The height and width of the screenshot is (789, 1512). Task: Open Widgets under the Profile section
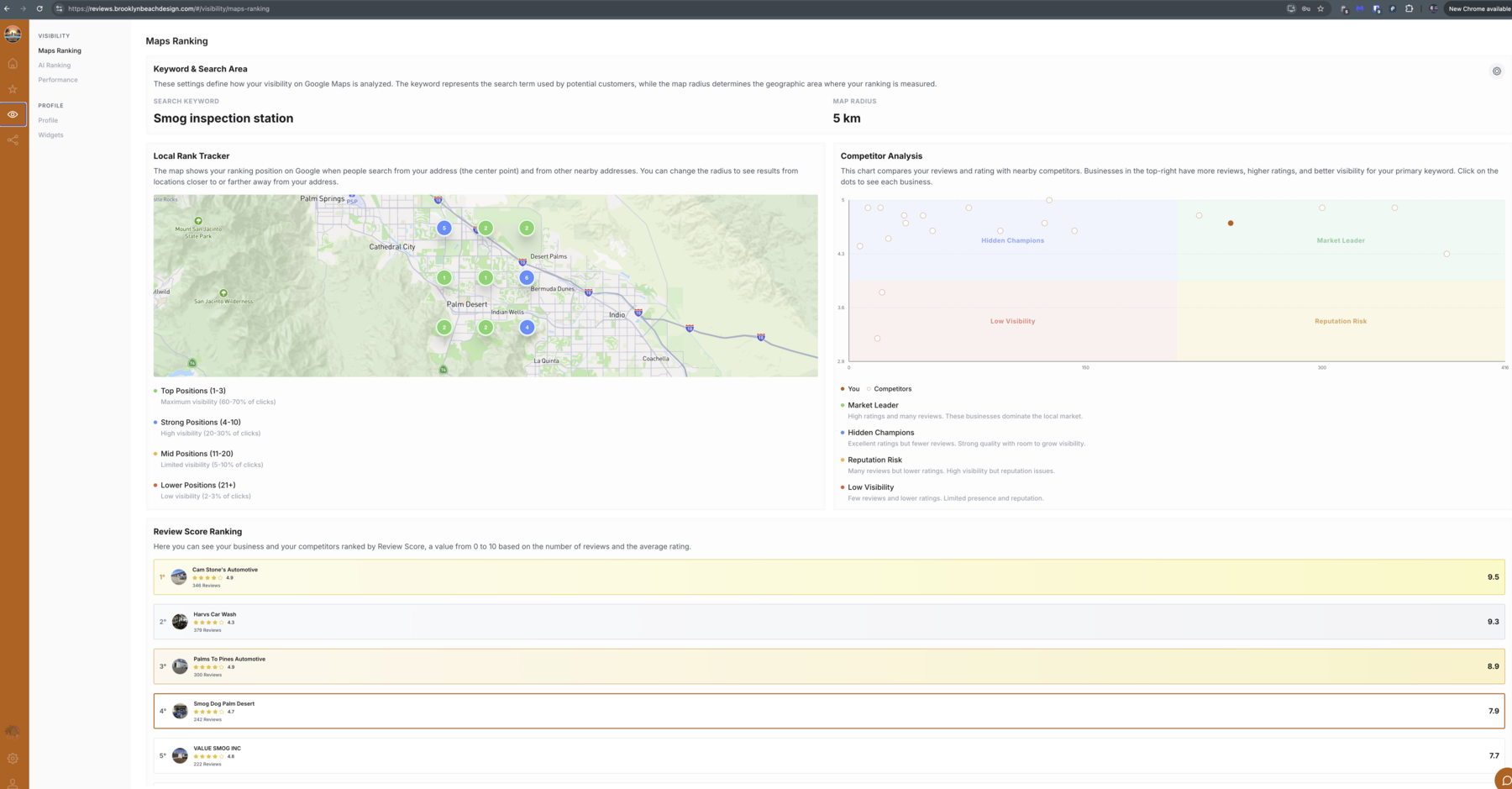click(50, 135)
